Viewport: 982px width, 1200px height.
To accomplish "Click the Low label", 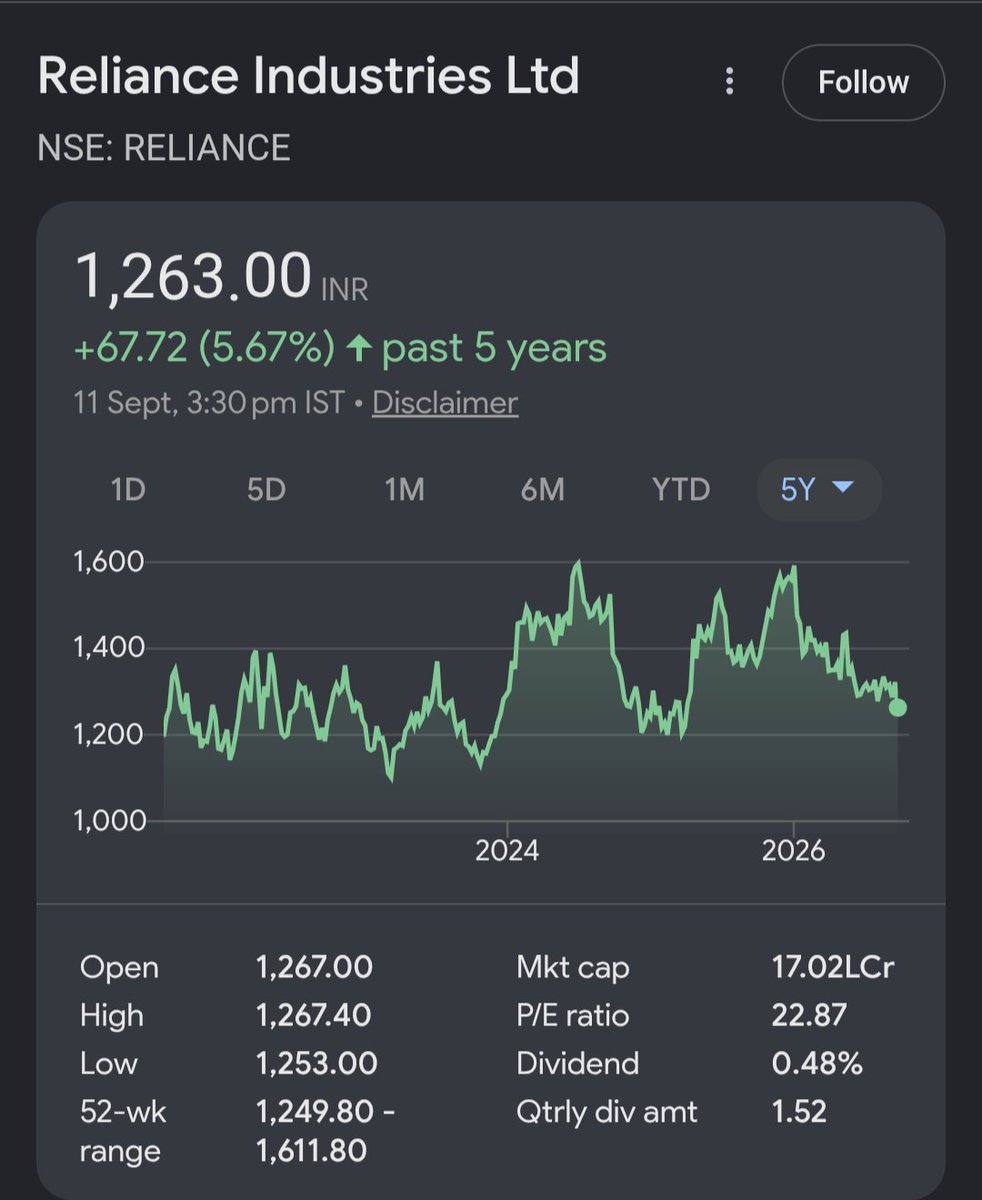I will (108, 1063).
